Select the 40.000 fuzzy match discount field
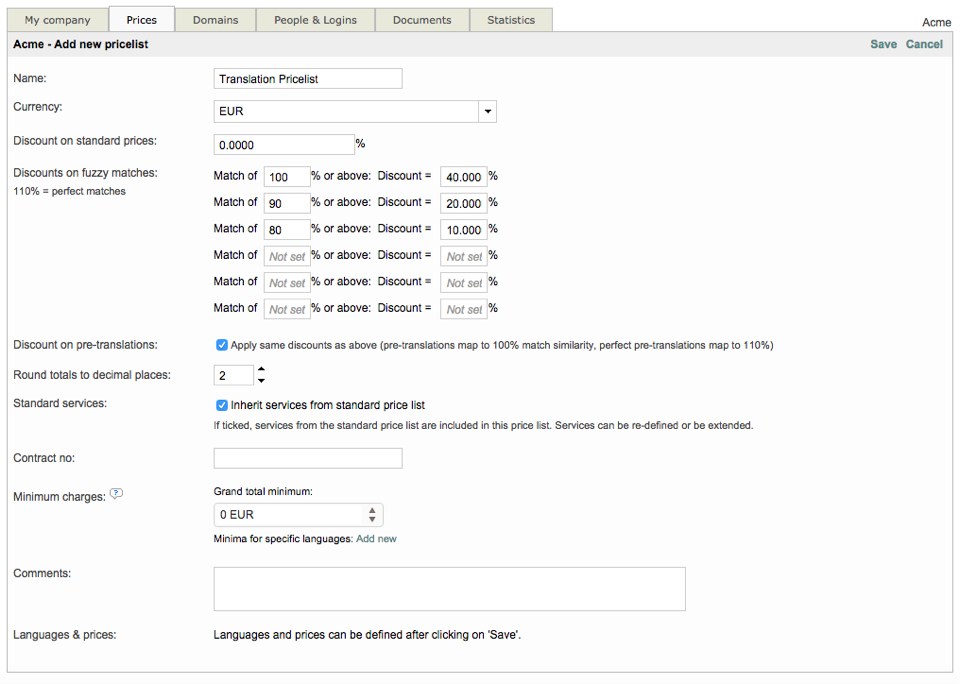The width and height of the screenshot is (960, 684). tap(464, 177)
